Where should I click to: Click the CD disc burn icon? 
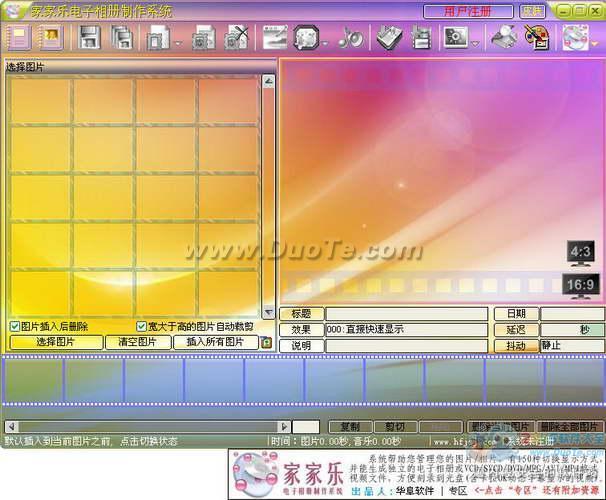(x=575, y=37)
